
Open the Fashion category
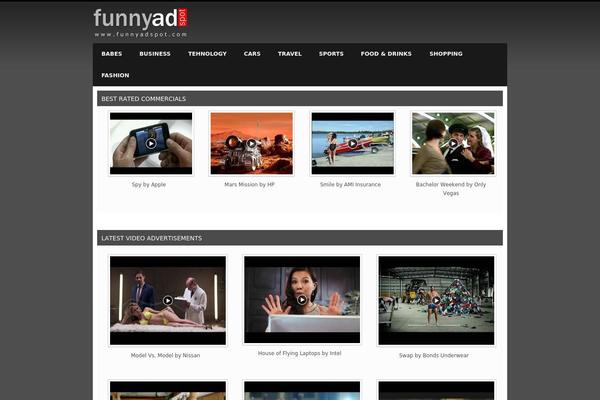point(115,75)
